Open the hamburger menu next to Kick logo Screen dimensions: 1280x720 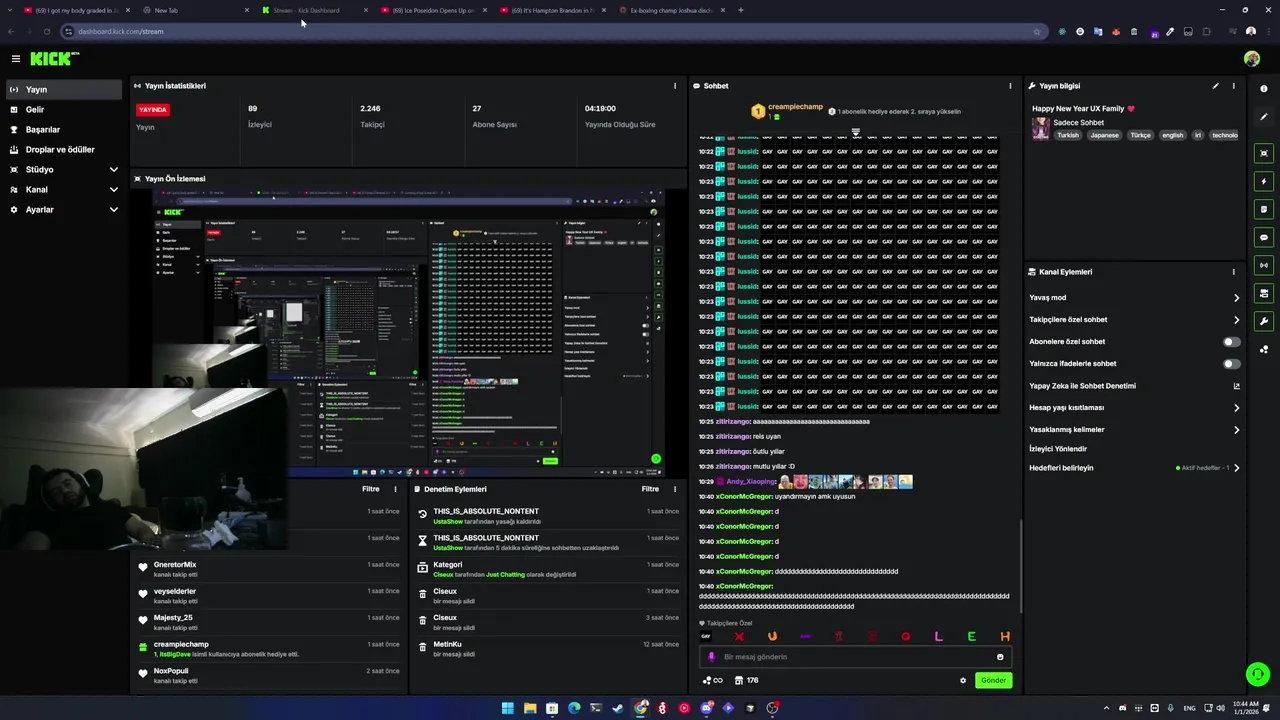click(x=15, y=59)
